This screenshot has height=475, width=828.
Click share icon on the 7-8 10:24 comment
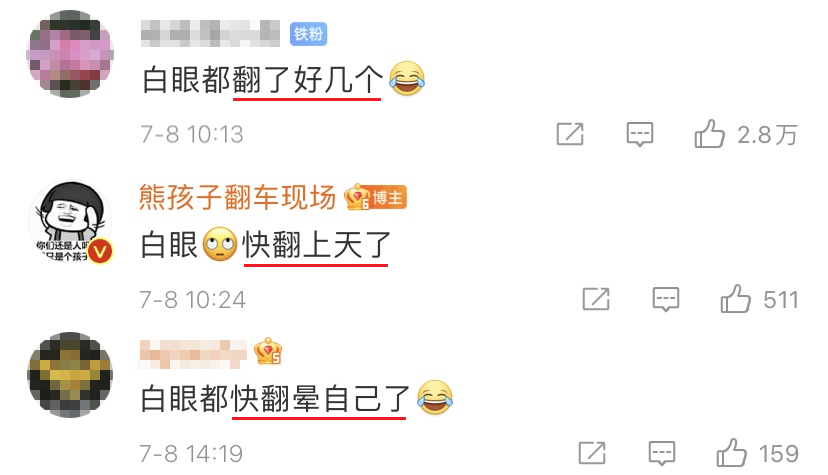[x=596, y=299]
